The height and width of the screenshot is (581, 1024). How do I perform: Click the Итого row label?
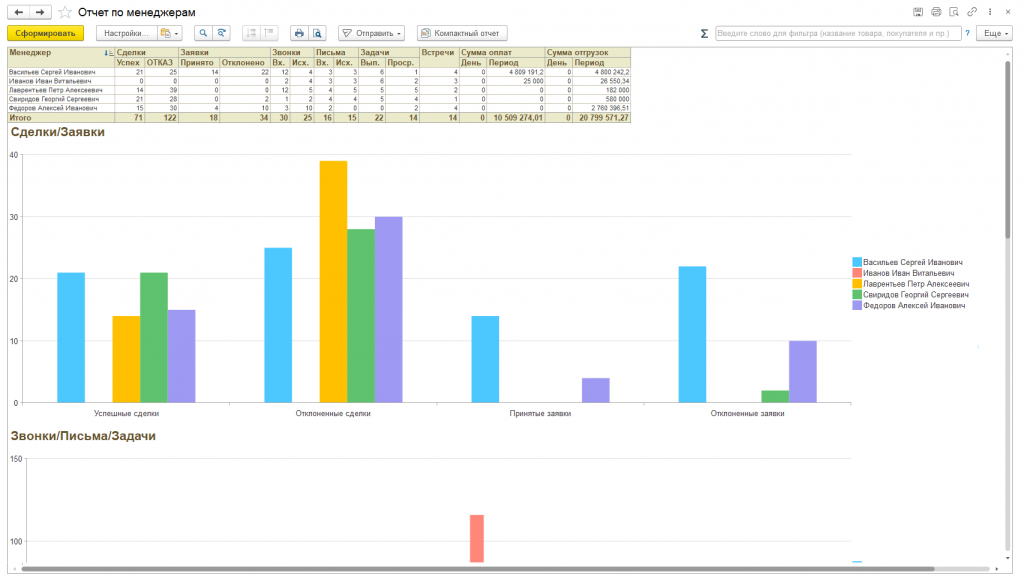tap(20, 118)
